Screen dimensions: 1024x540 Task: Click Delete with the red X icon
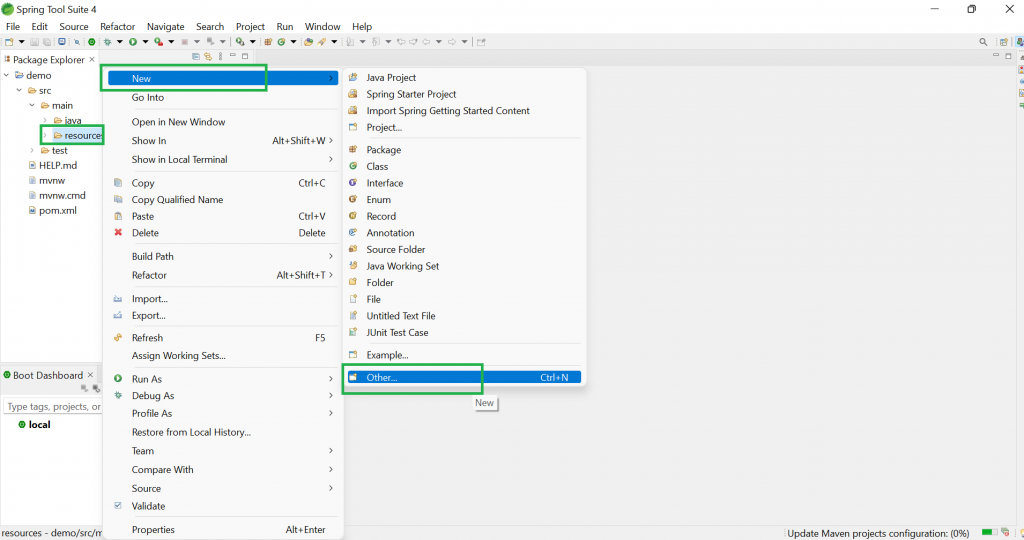(222, 233)
